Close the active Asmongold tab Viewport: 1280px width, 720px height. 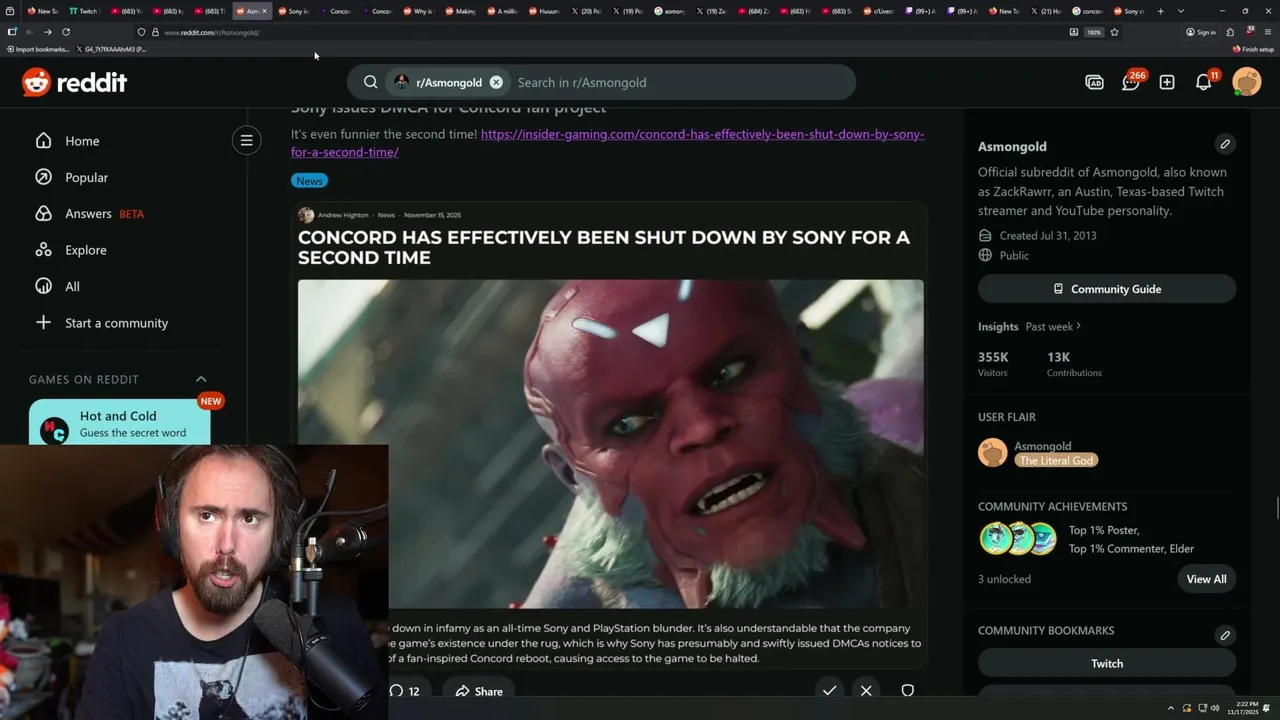click(264, 11)
